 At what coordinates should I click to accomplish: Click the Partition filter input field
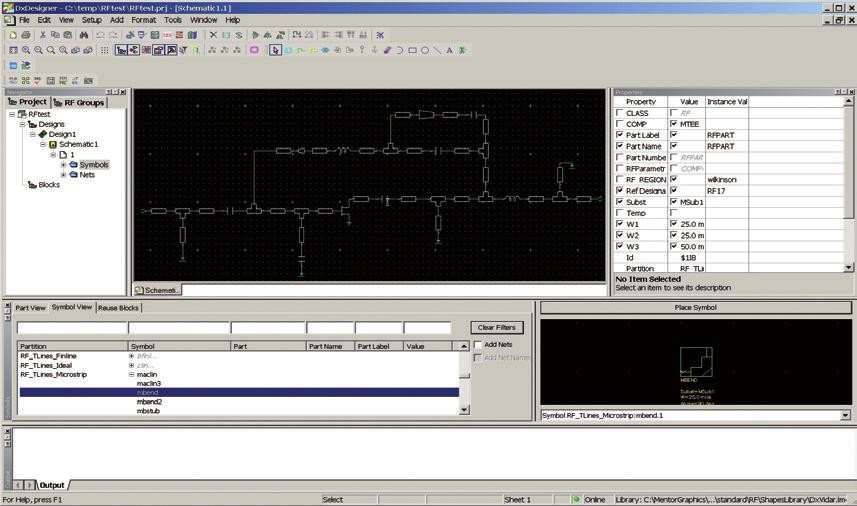71,328
